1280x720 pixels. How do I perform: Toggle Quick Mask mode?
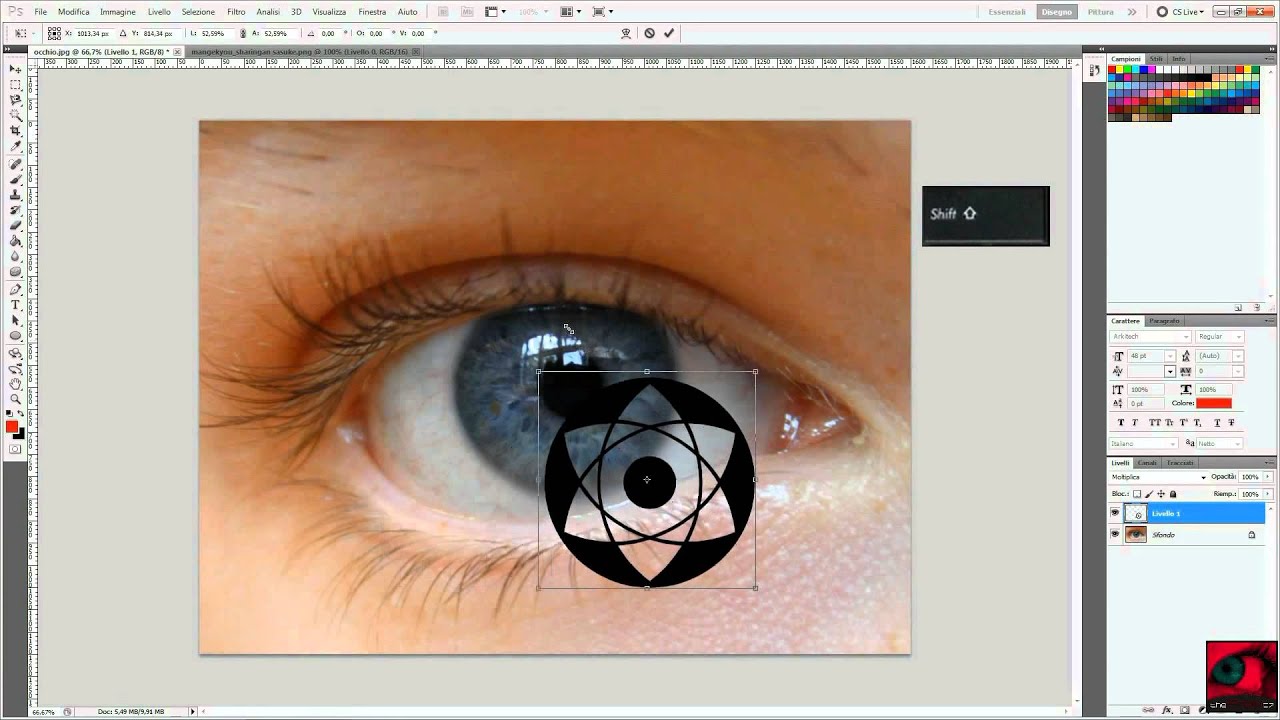(x=15, y=449)
